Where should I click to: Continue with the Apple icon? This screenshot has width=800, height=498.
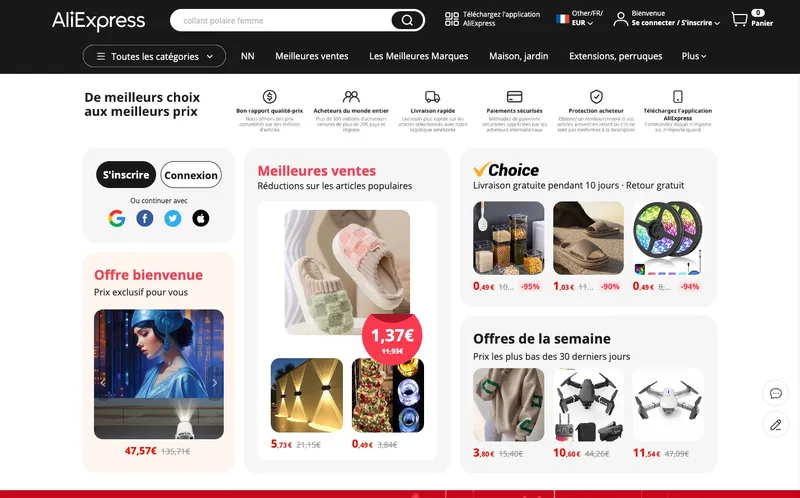(201, 218)
